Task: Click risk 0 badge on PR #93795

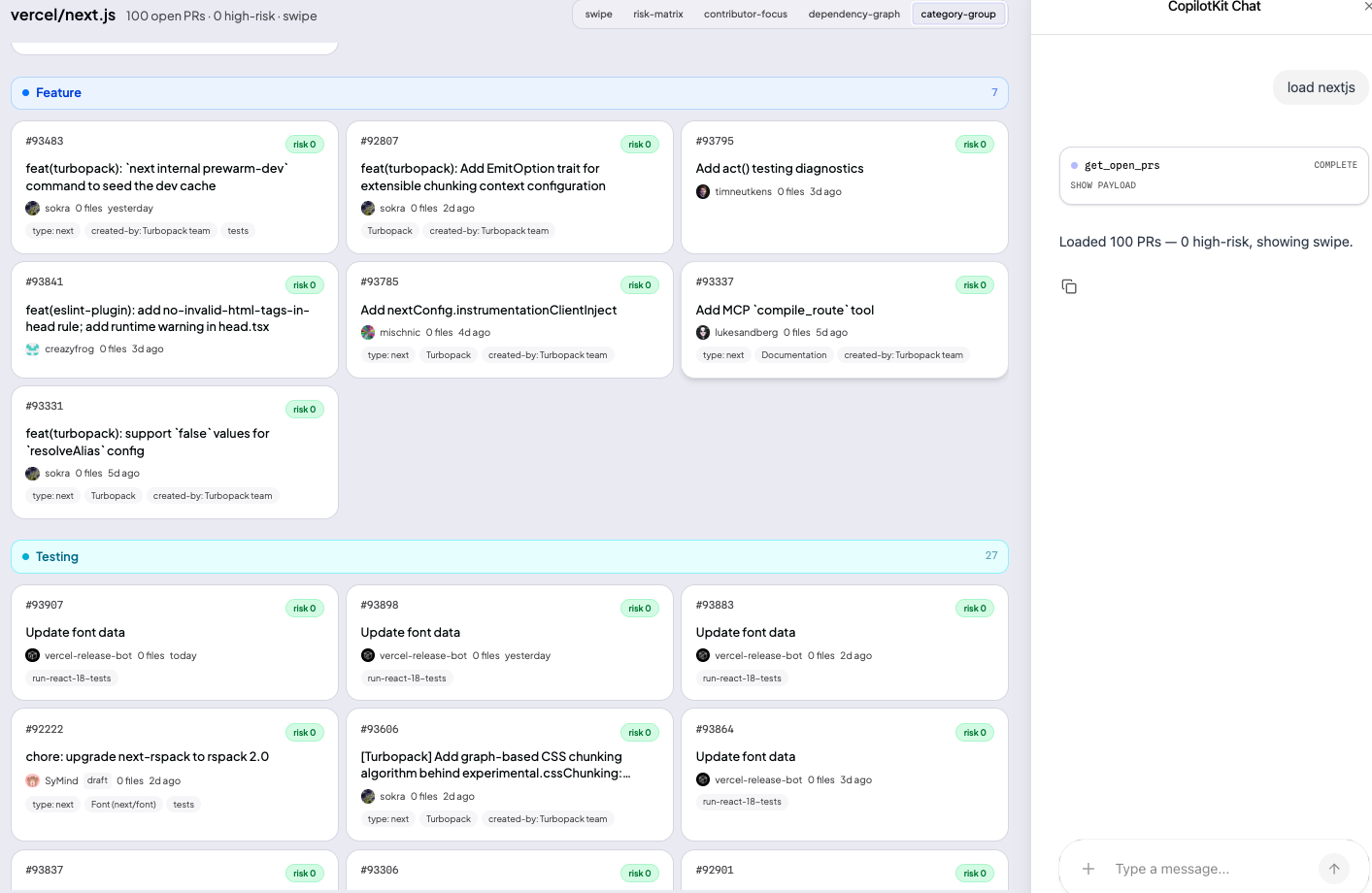Action: (975, 145)
